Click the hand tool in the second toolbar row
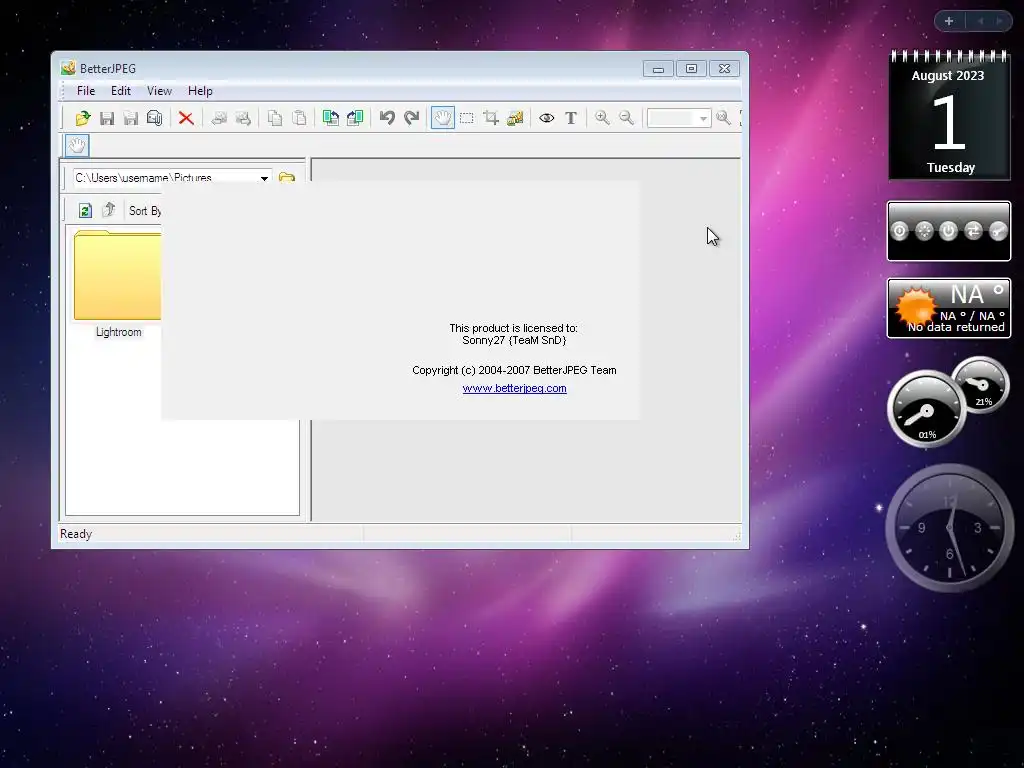This screenshot has width=1024, height=768. pyautogui.click(x=77, y=145)
